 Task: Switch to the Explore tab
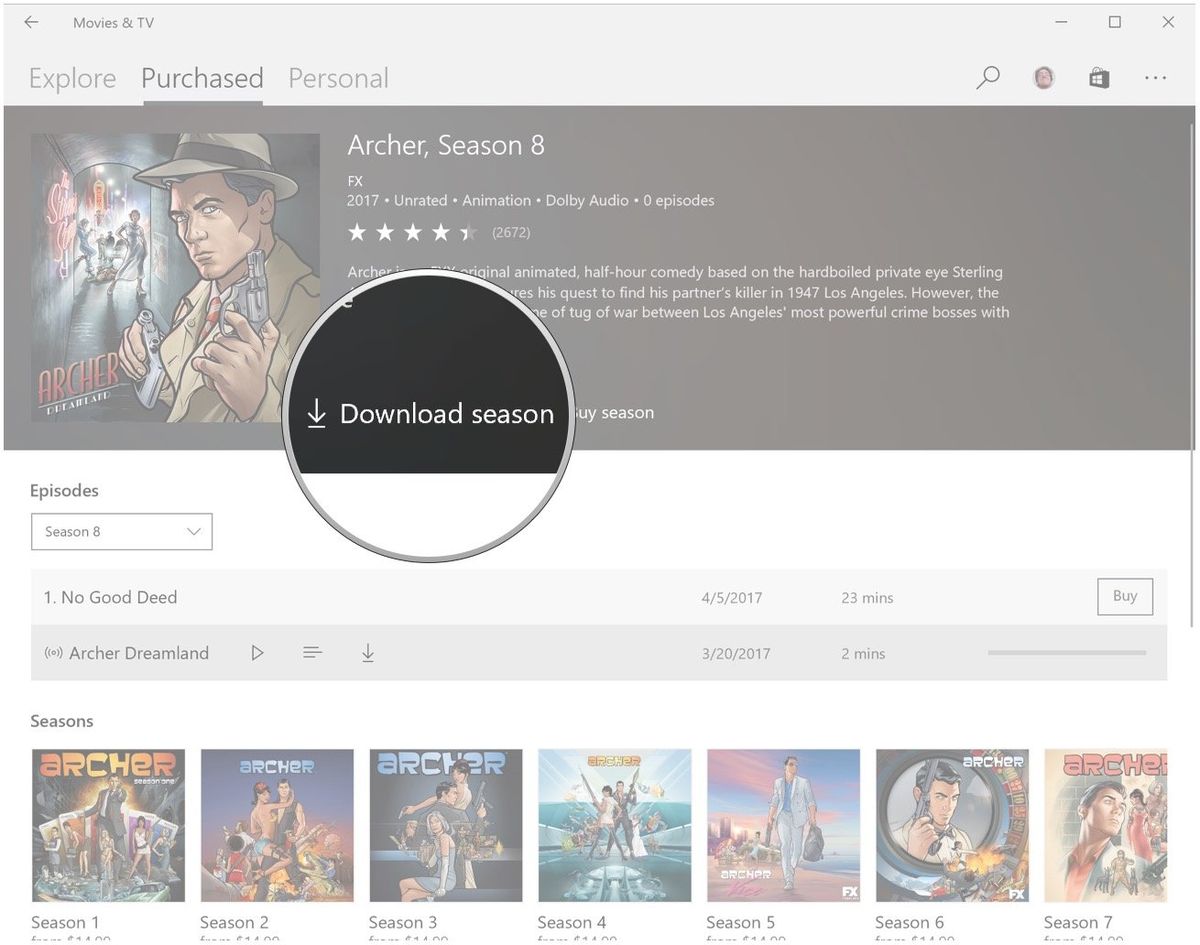pyautogui.click(x=71, y=77)
